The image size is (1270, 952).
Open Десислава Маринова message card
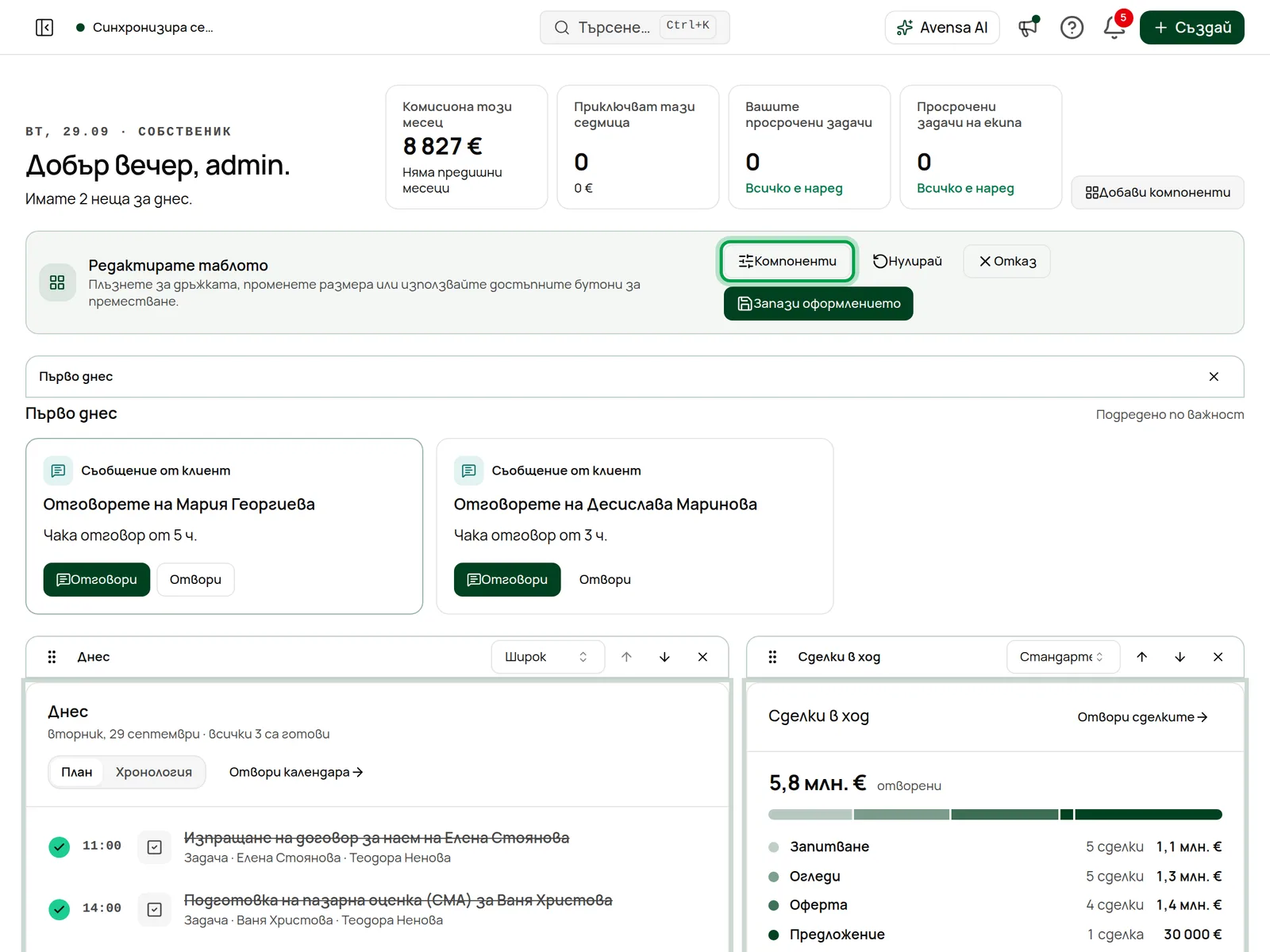coord(605,580)
